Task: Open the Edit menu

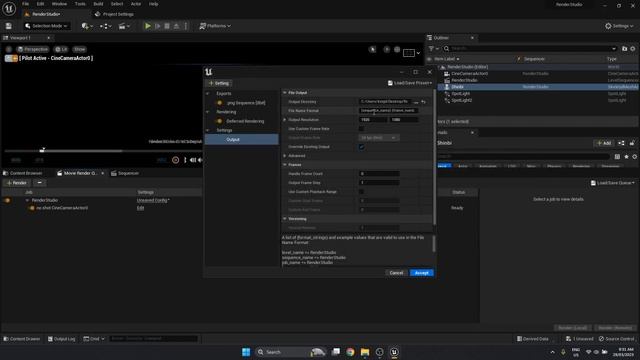Action: pos(40,4)
